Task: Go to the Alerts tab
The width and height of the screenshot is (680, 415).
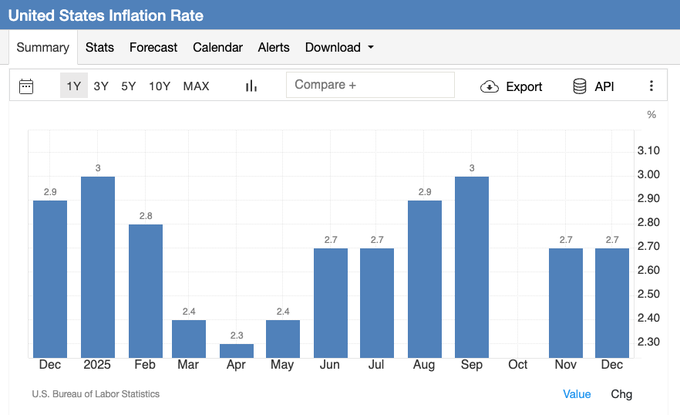Action: point(274,47)
